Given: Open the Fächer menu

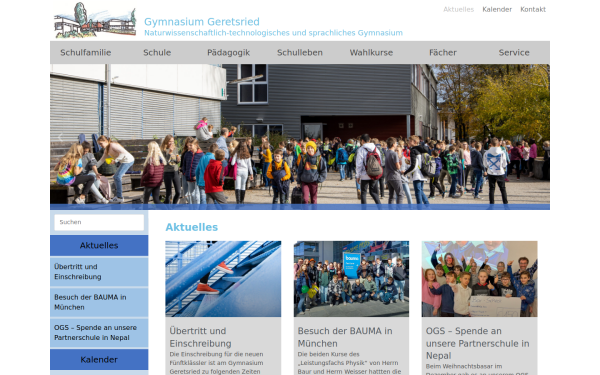Looking at the screenshot, I should 443,53.
